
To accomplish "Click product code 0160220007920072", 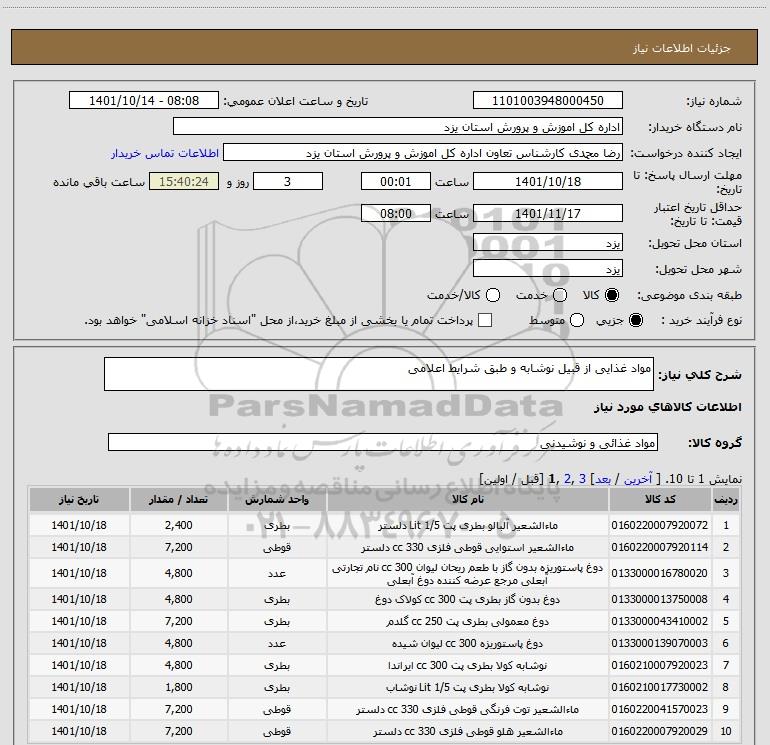I will click(660, 525).
